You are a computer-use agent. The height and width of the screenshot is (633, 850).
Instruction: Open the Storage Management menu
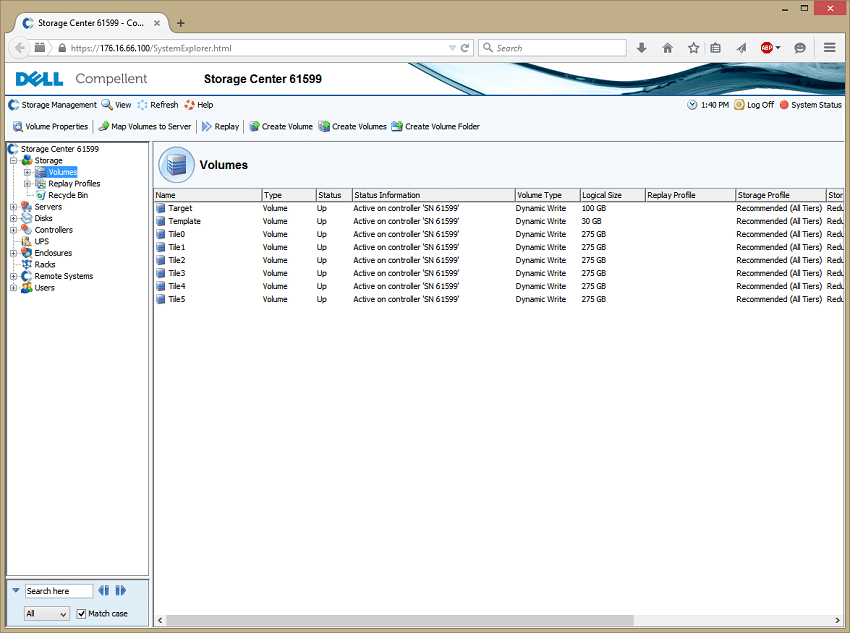point(53,105)
